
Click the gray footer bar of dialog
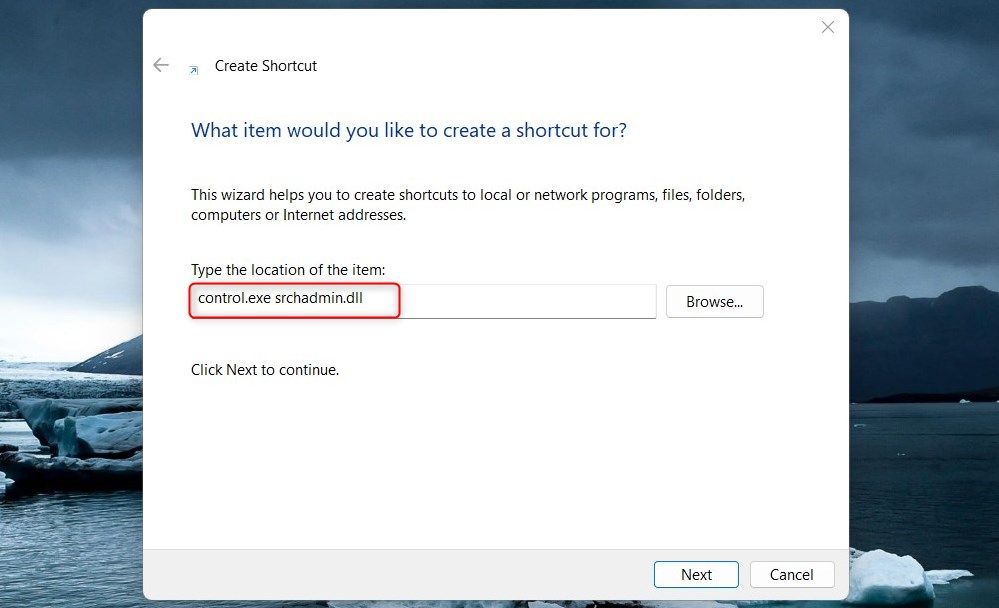[x=395, y=574]
